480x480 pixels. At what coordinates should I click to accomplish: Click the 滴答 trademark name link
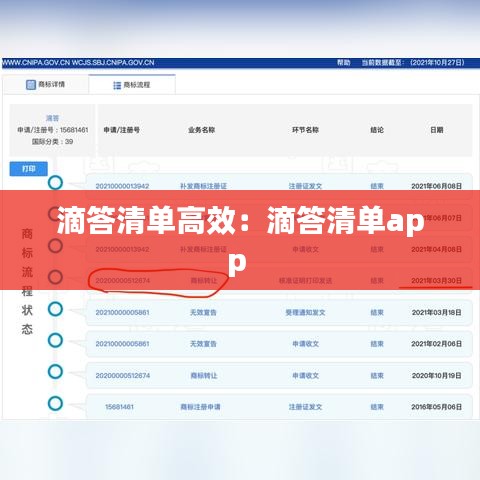pos(52,118)
